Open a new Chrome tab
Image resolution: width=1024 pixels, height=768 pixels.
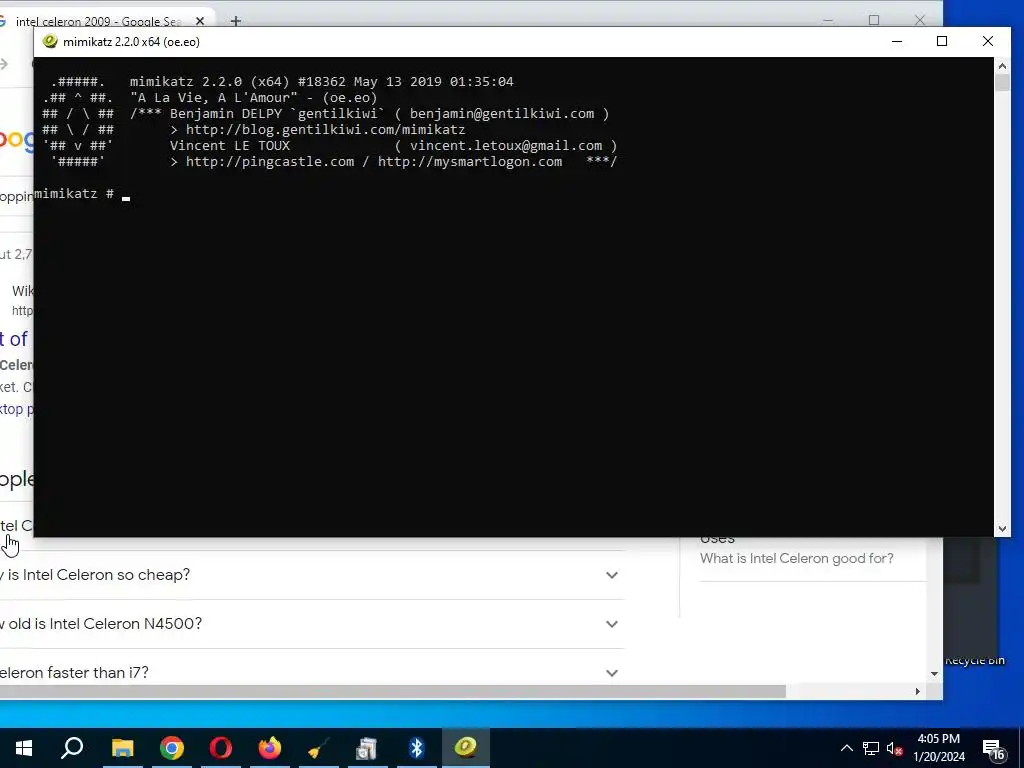[x=236, y=21]
